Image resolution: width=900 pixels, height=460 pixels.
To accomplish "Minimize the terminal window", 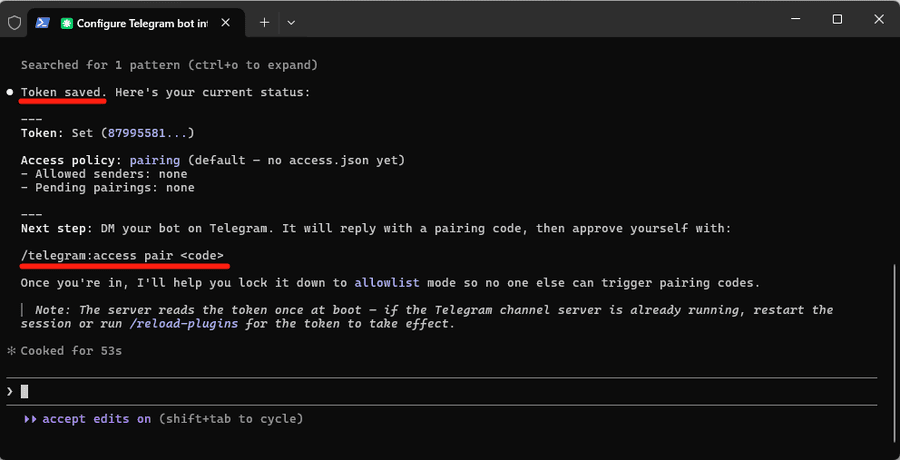I will click(796, 19).
